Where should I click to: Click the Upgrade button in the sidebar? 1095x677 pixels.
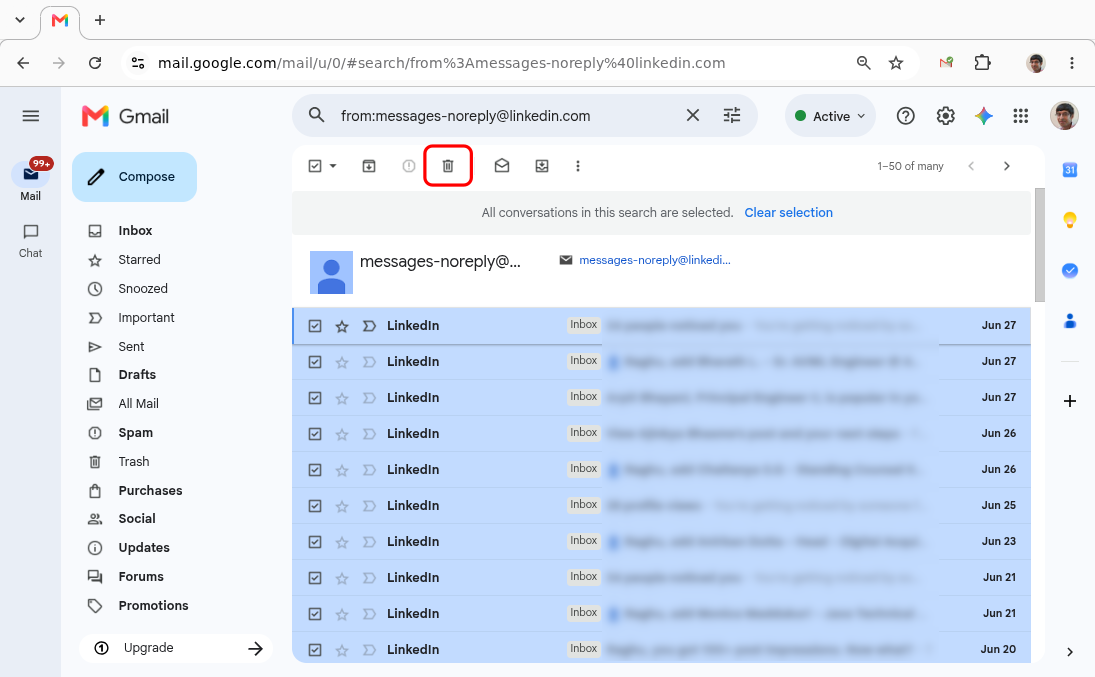[x=176, y=648]
